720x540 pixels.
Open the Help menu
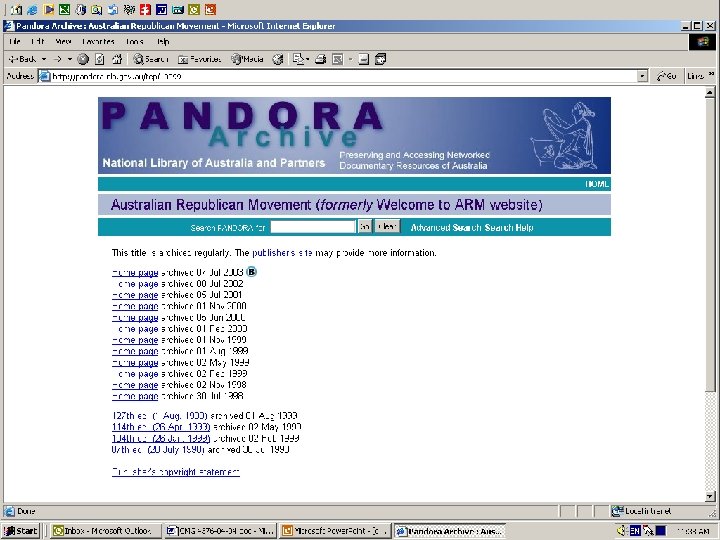click(163, 42)
